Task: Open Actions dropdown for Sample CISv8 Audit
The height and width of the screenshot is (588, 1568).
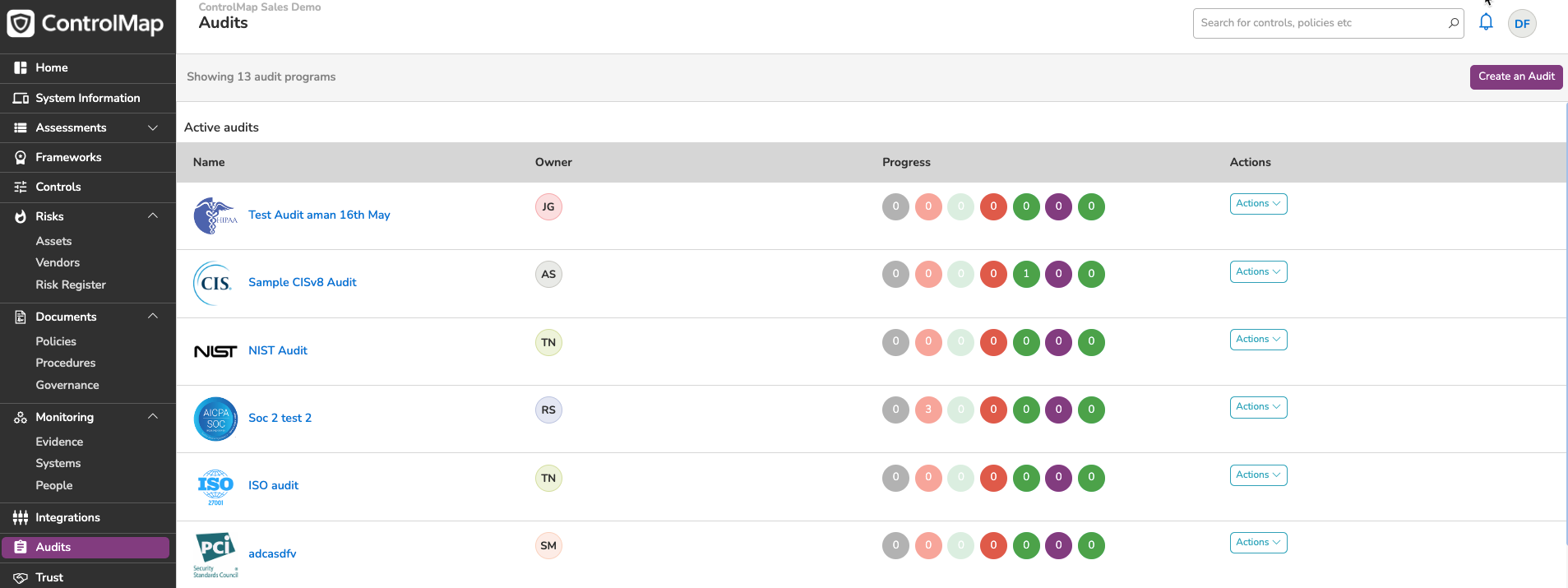Action: [1258, 271]
